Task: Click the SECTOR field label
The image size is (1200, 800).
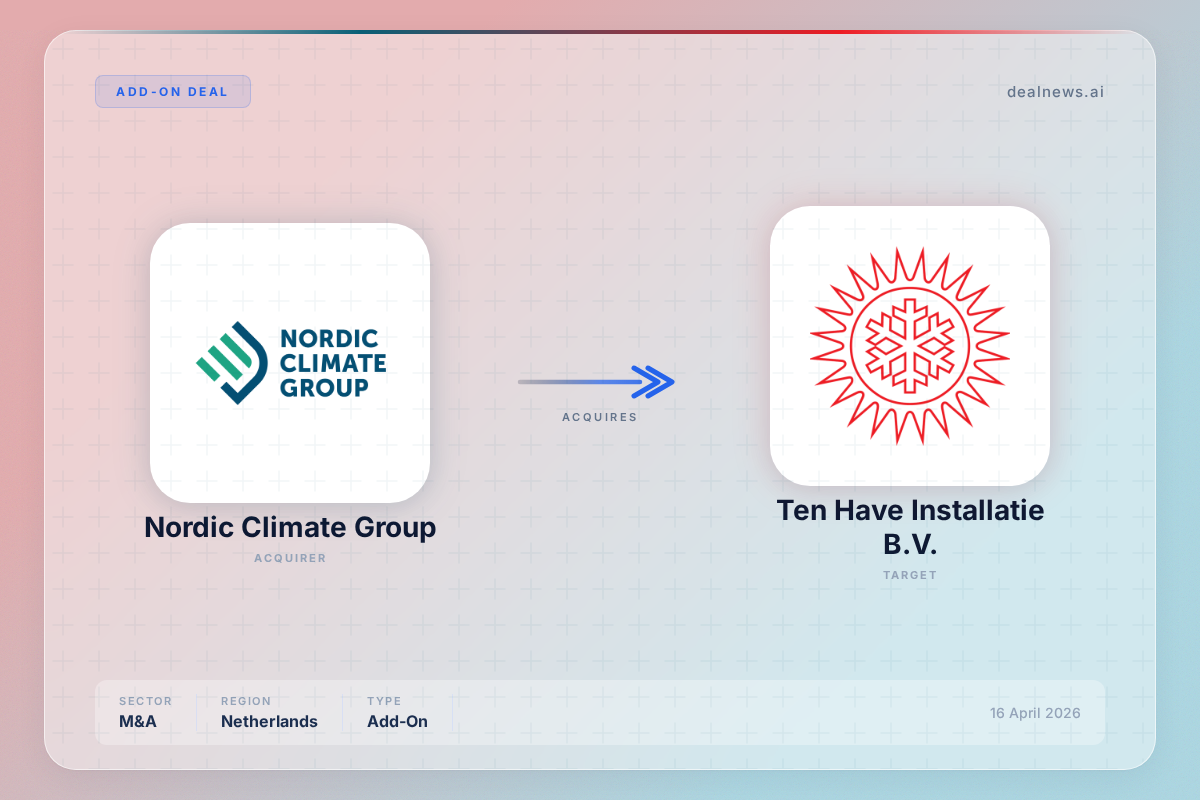Action: point(146,701)
